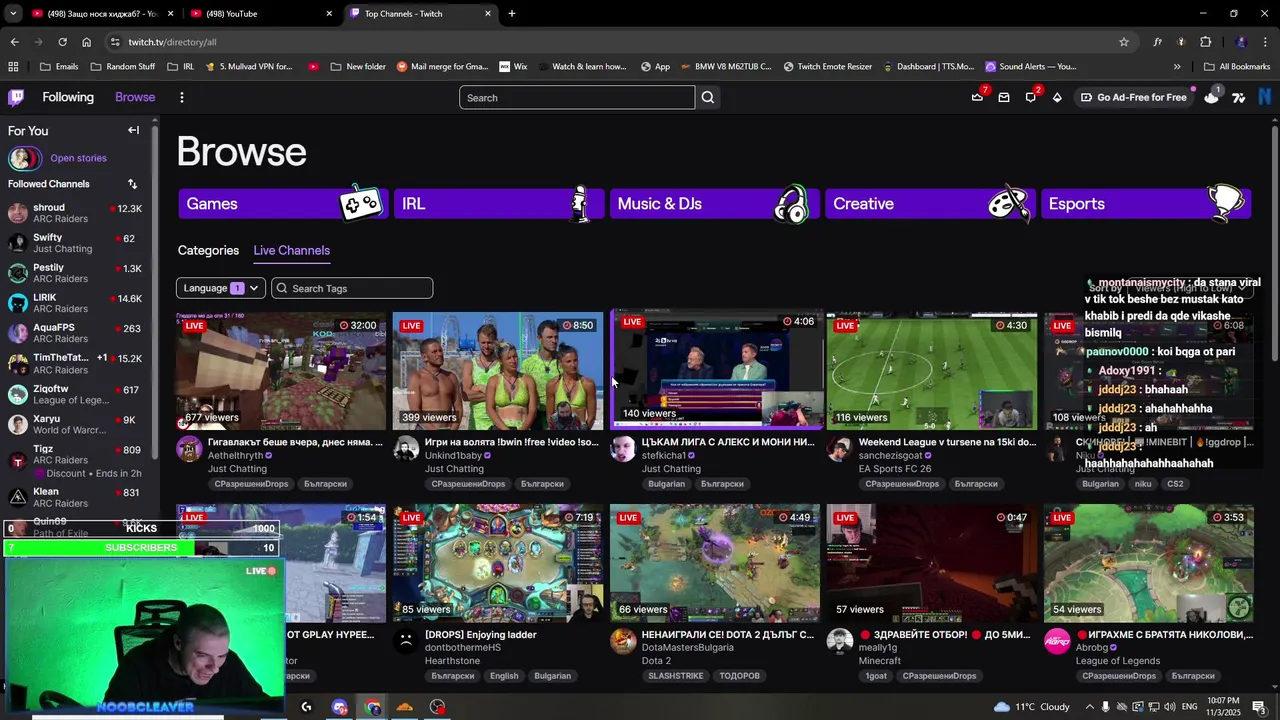Open the dontbothermeHS Hearthstone thumbnail
Viewport: 1280px width, 720px height.
click(498, 562)
